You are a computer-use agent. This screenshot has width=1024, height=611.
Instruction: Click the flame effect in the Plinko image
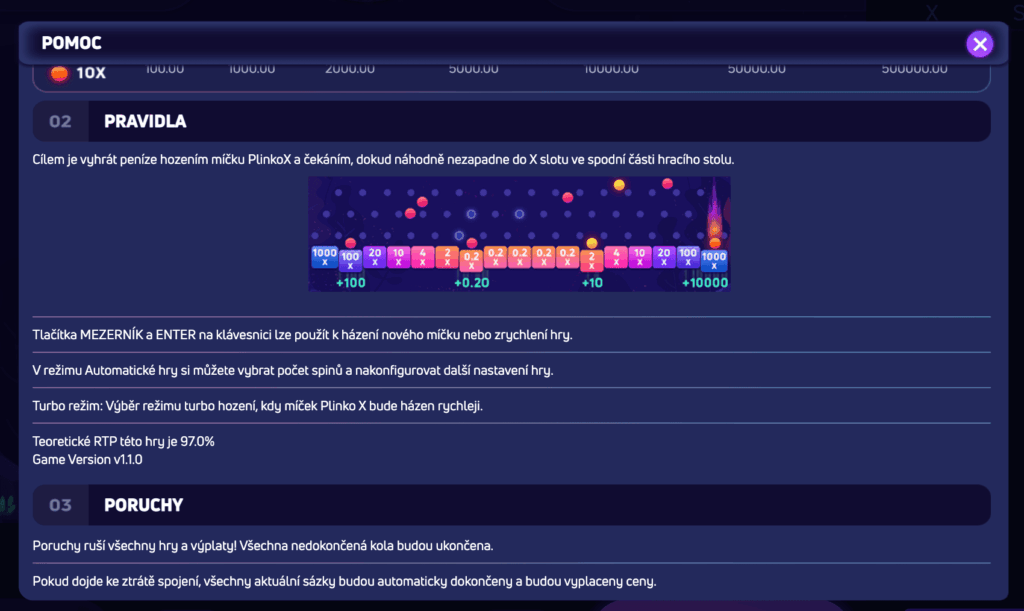(x=715, y=215)
